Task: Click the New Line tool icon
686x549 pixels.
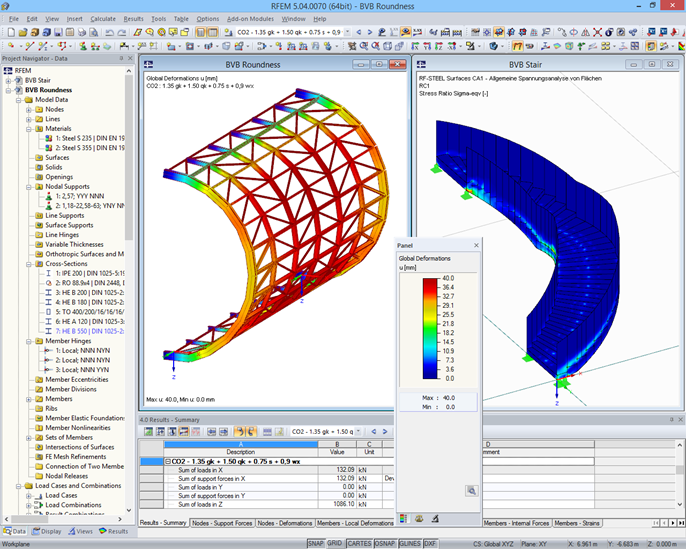Action: click(30, 45)
